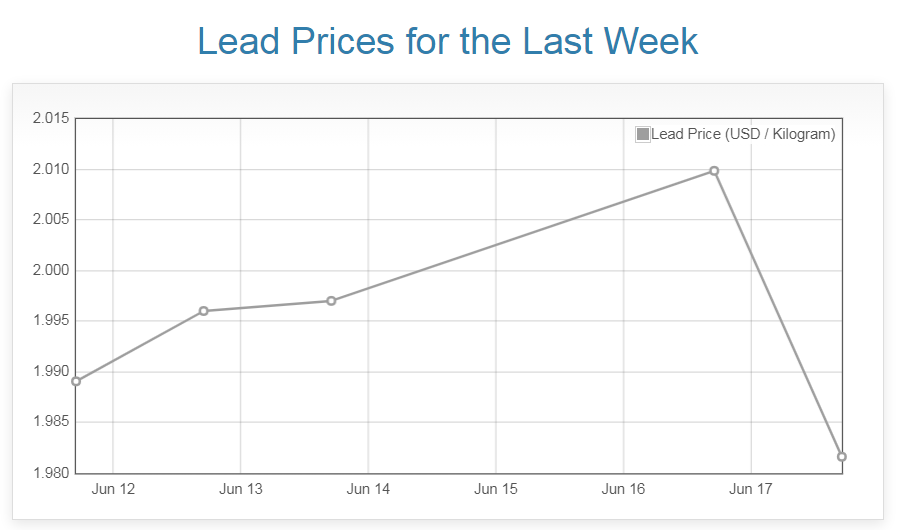Select the Jun 15 date label
The width and height of the screenshot is (901, 530).
tap(496, 490)
